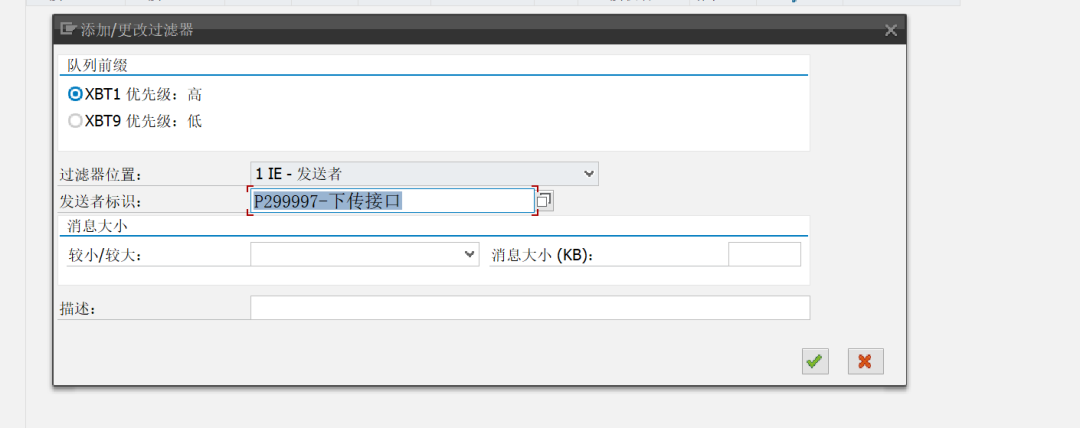Screen dimensions: 1080x428
Task: Cancel with the red X button
Action: coord(866,361)
